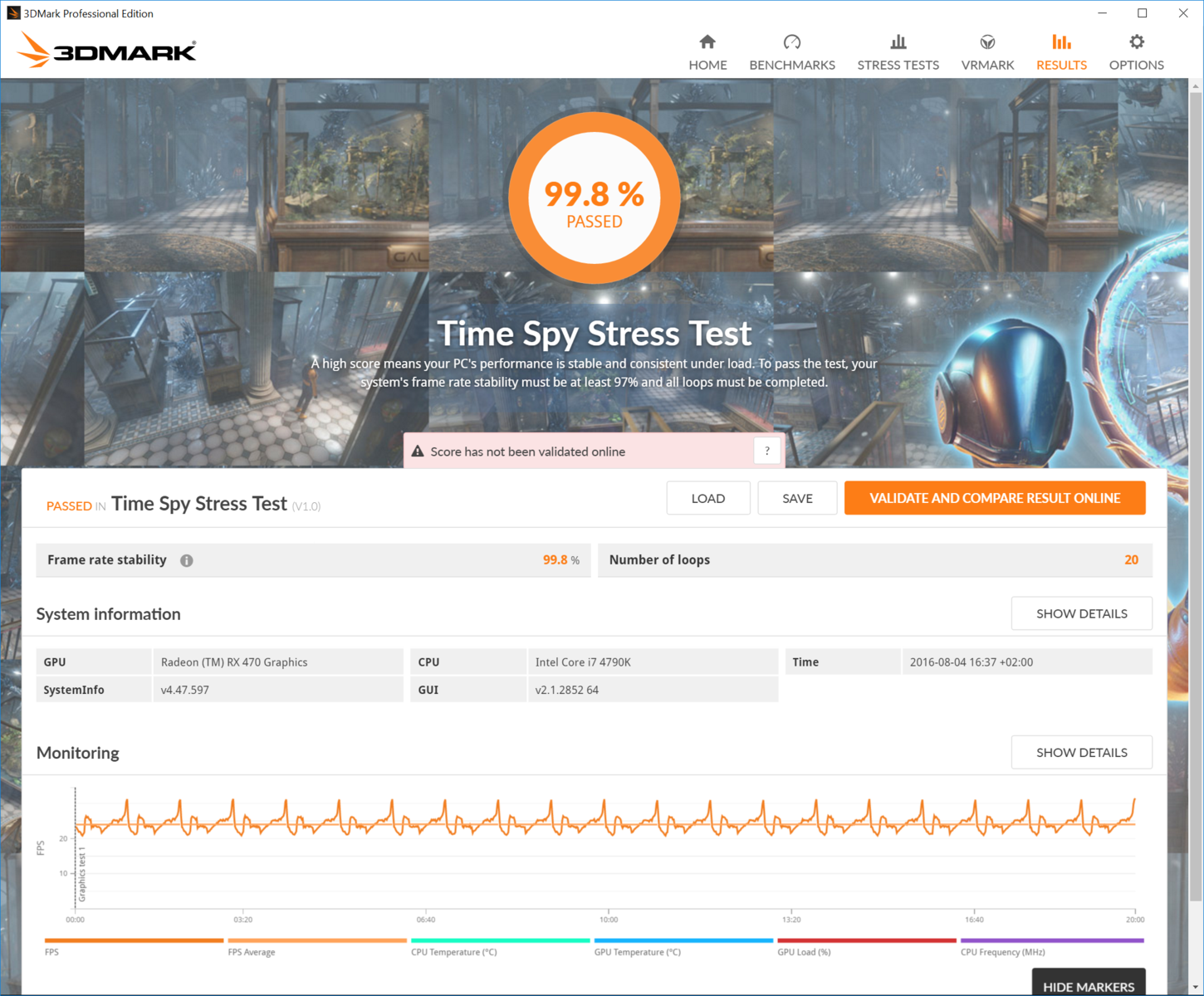
Task: Click the '10:00' time axis label
Action: click(609, 920)
